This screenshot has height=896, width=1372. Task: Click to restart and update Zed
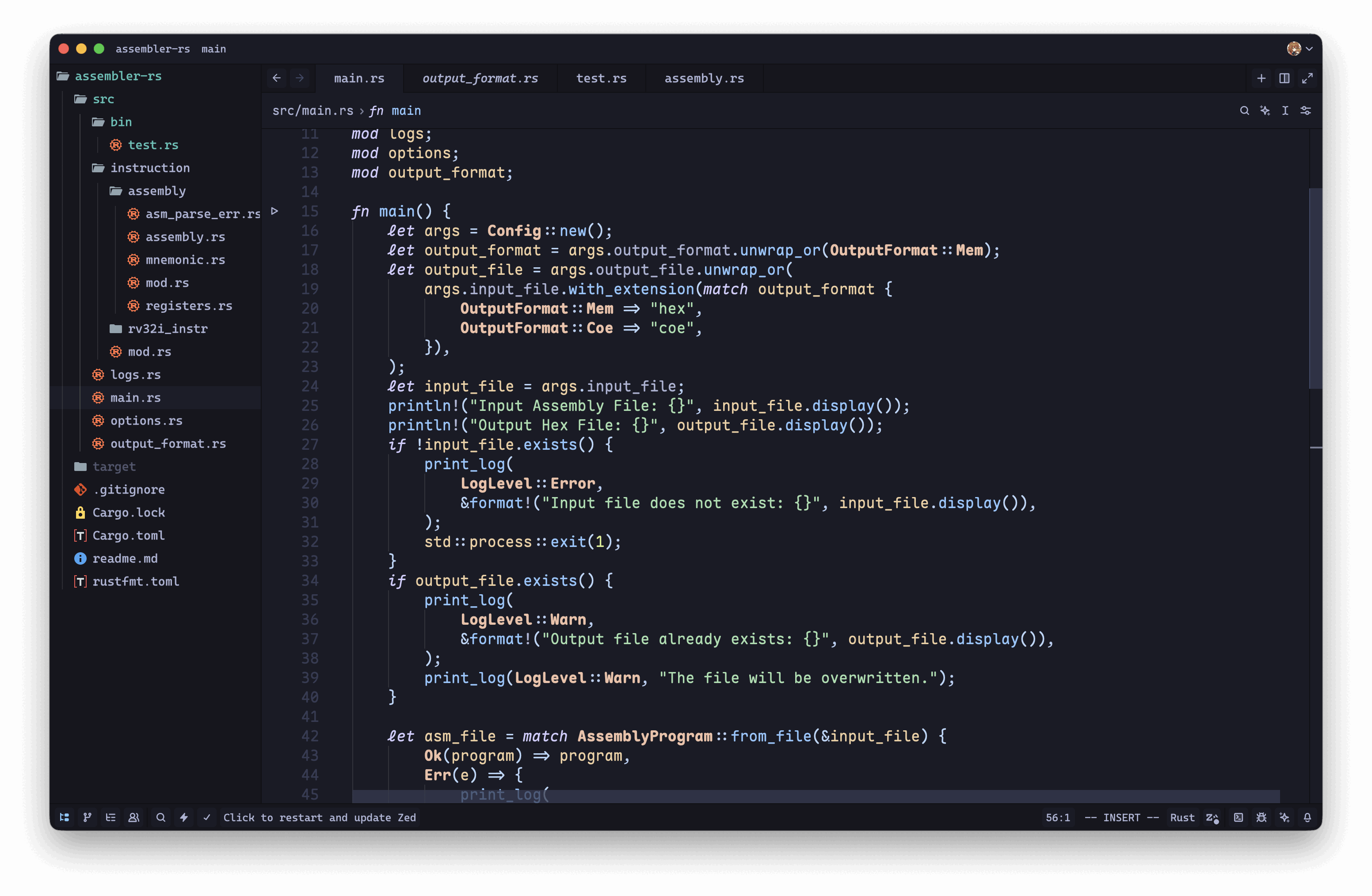[x=320, y=818]
